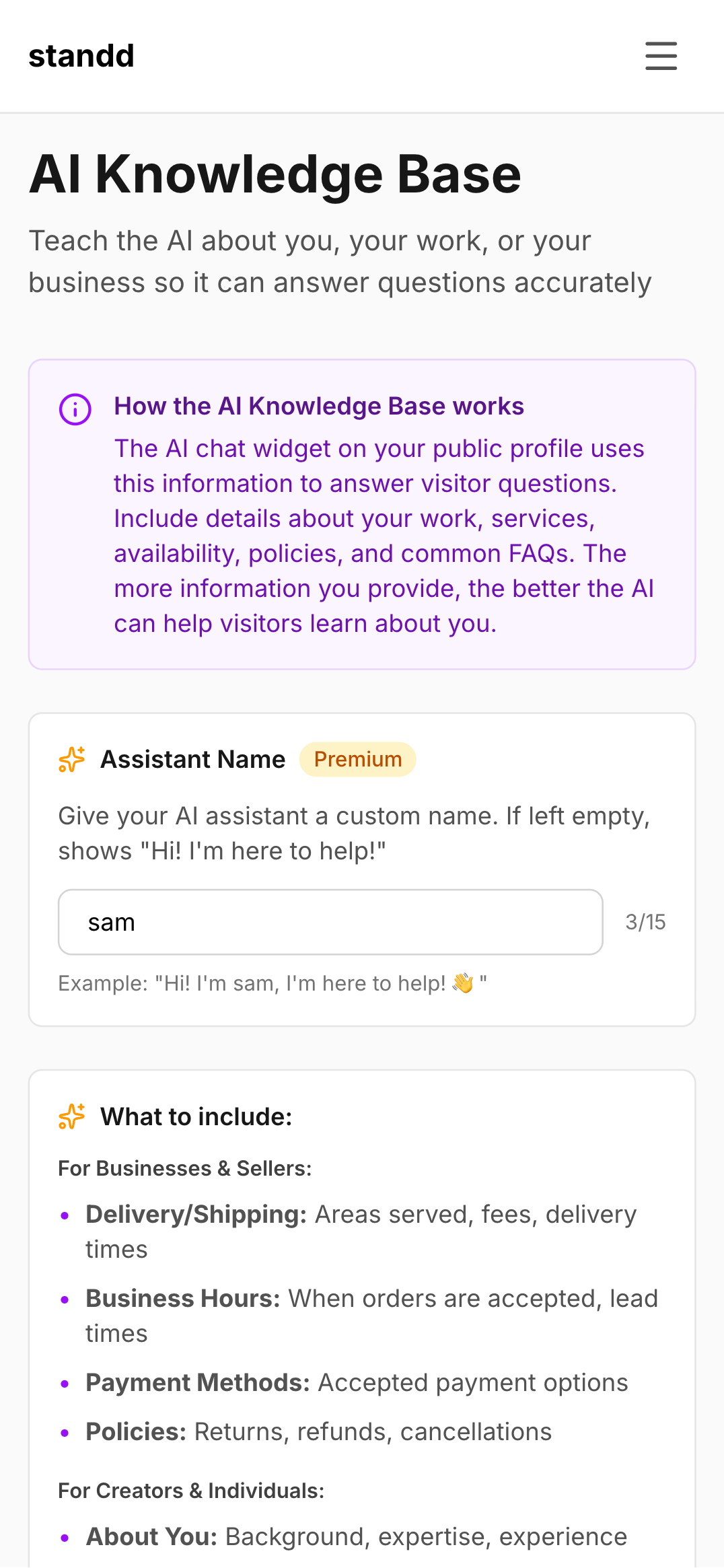
Task: Click the standd logo
Action: (81, 55)
